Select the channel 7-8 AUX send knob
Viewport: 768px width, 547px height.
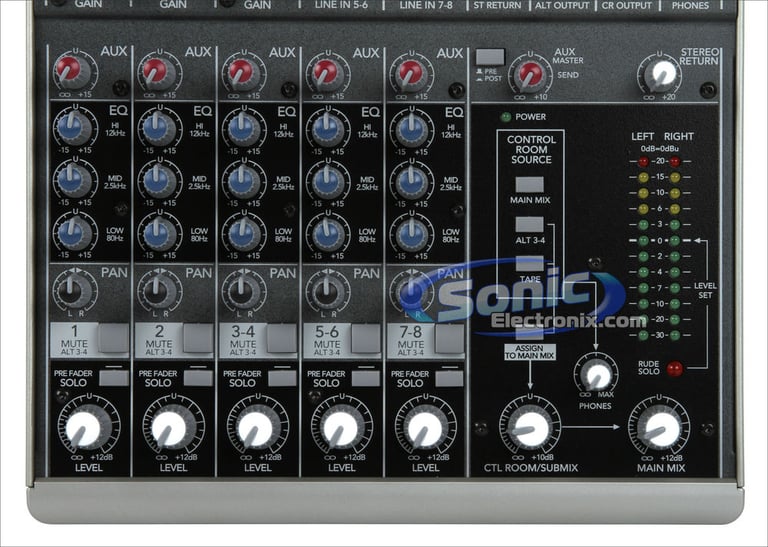409,75
